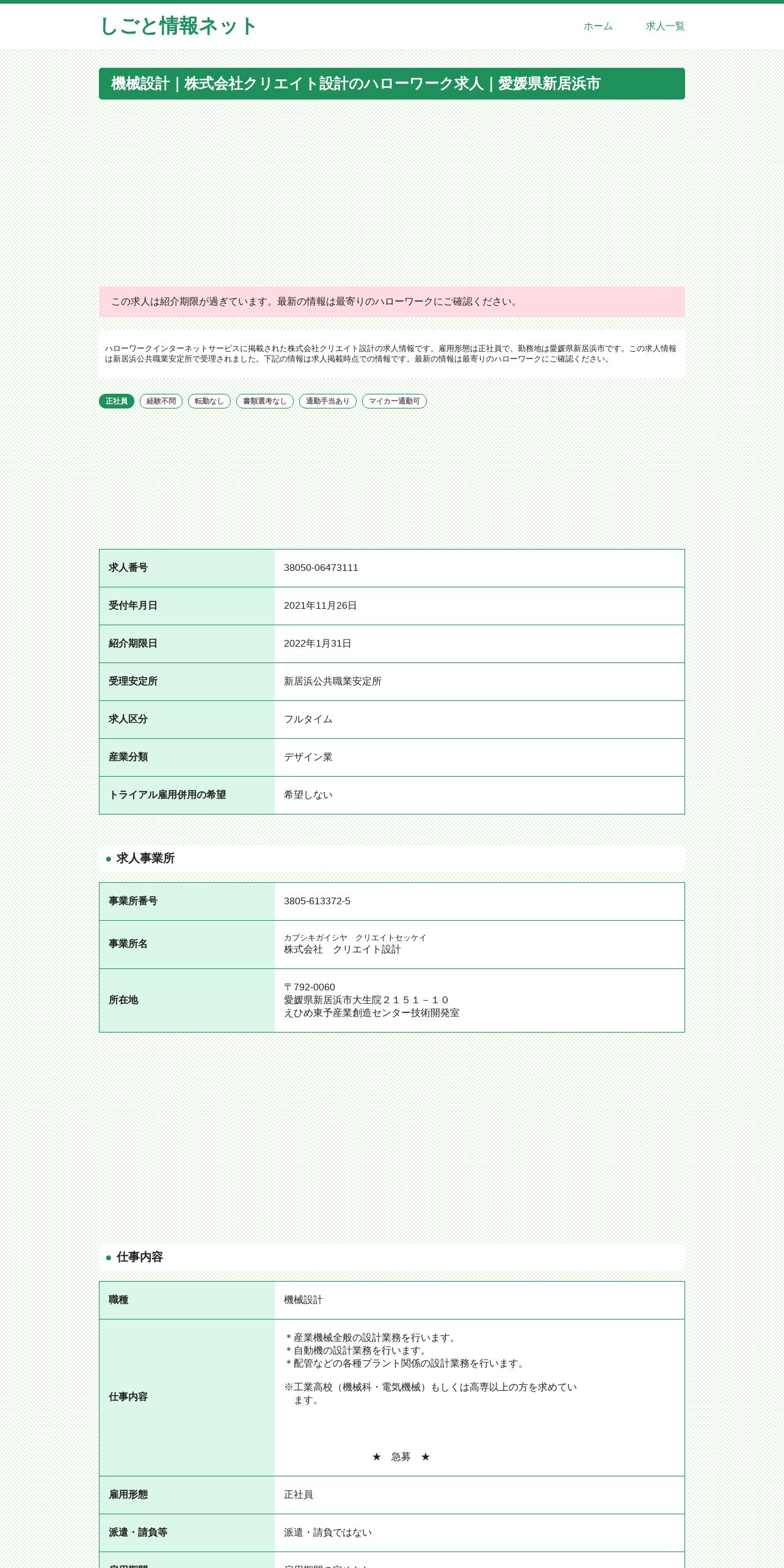Choose the 書類選考なし tag
The image size is (784, 1568).
point(265,401)
